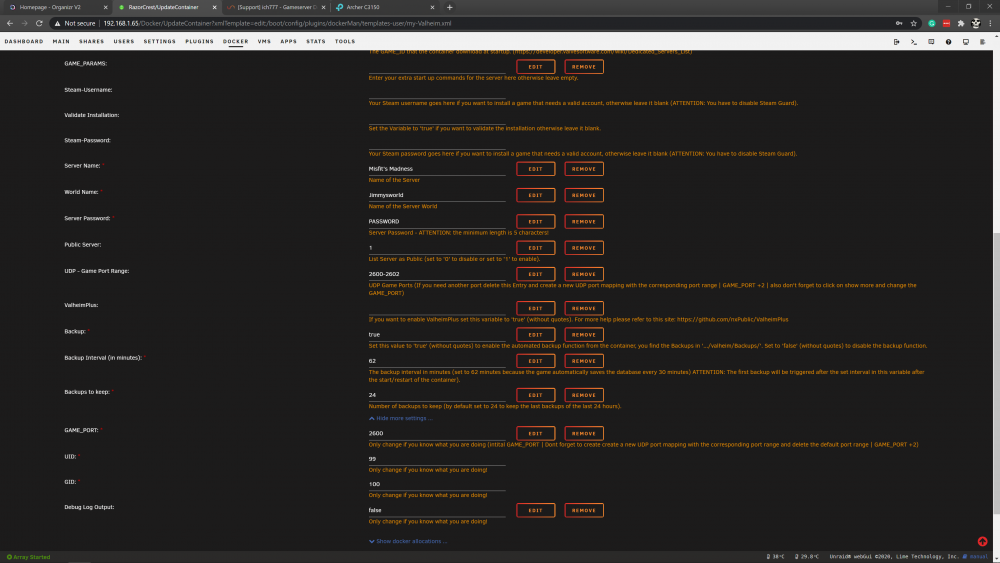Remove the Backup variable

[x=584, y=335]
